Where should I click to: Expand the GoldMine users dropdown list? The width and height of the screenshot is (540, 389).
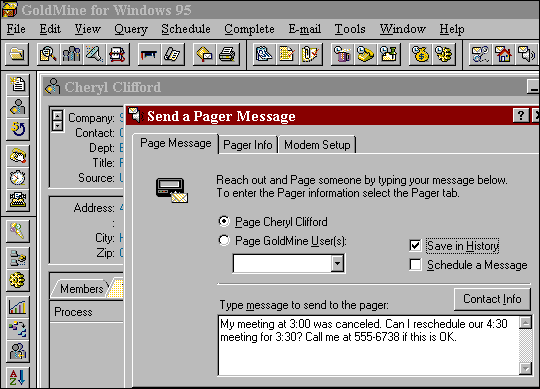[x=338, y=264]
